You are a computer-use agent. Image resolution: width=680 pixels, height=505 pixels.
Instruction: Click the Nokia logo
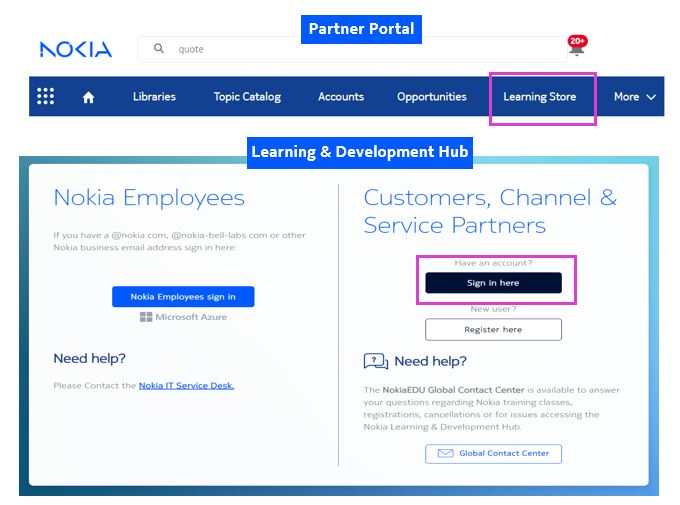point(76,49)
